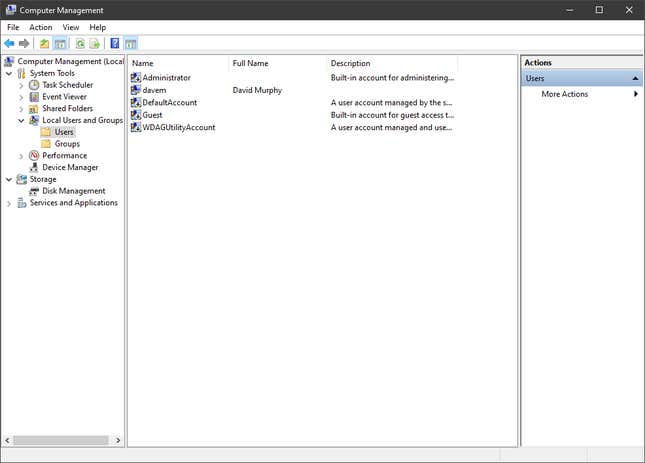
Task: Expand the Shared Folders node
Action: click(21, 109)
